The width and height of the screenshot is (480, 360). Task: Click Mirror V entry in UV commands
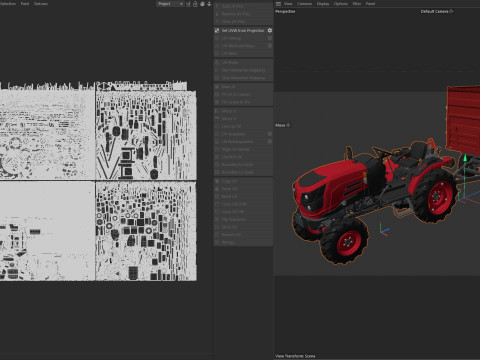243,119
